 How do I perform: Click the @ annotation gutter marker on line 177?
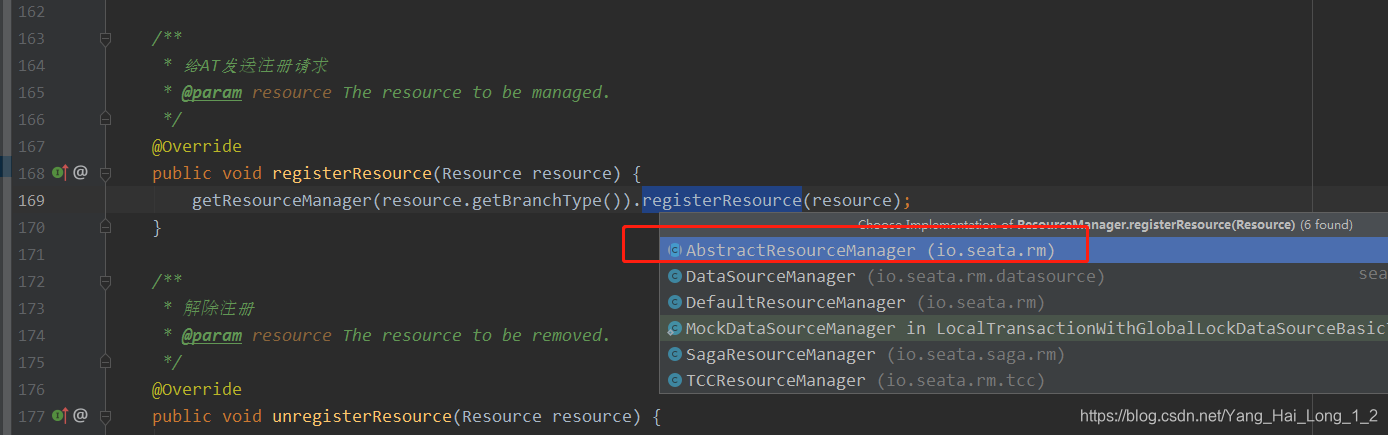pyautogui.click(x=81, y=415)
